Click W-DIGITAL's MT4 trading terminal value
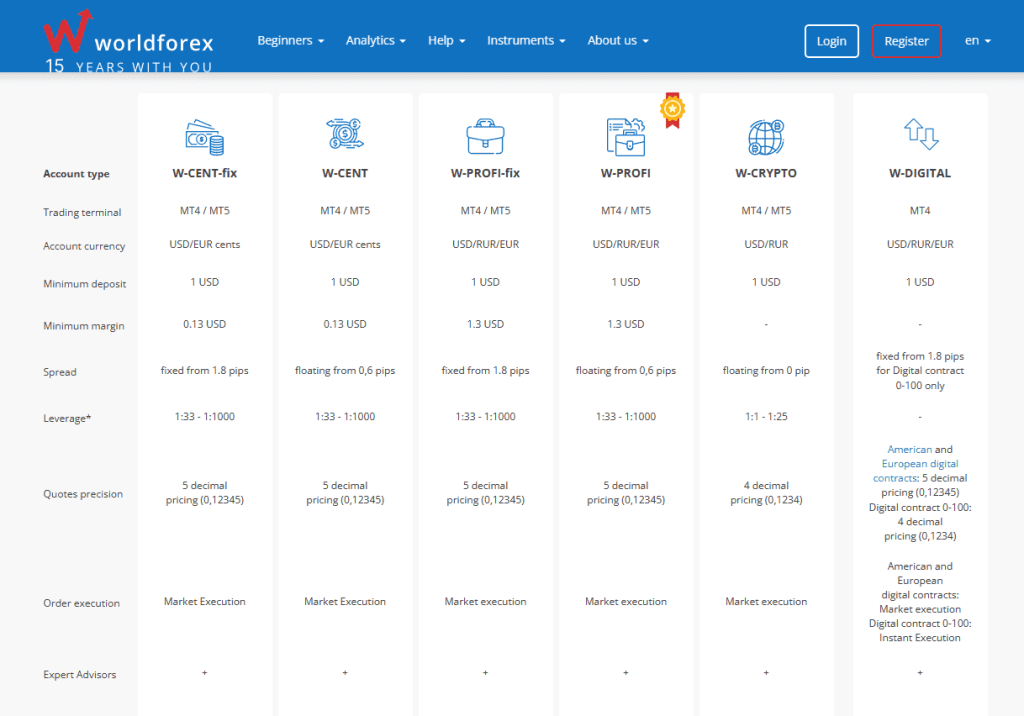Viewport: 1024px width, 716px height. coord(920,210)
